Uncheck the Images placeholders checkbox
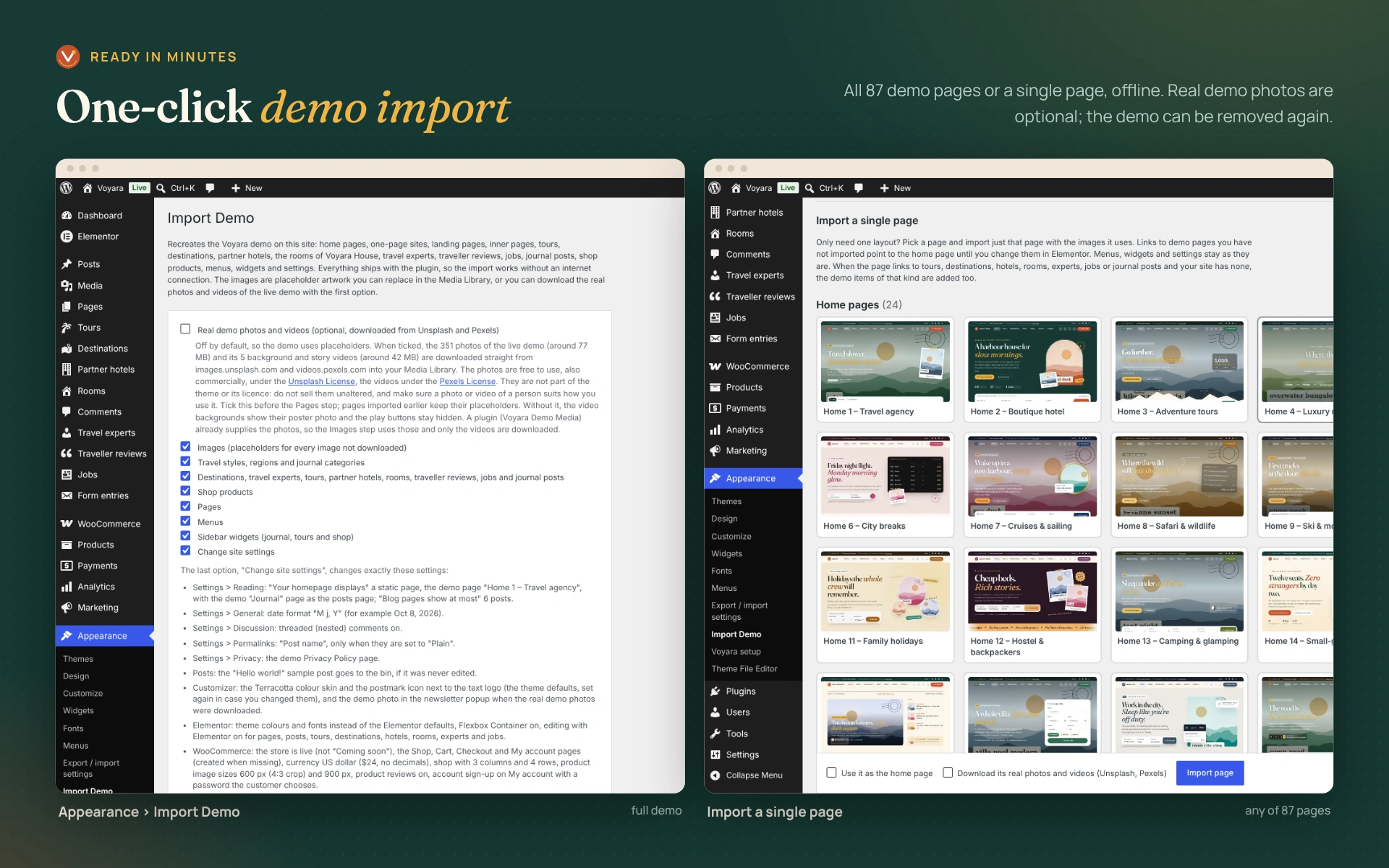The image size is (1389, 868). click(x=185, y=447)
